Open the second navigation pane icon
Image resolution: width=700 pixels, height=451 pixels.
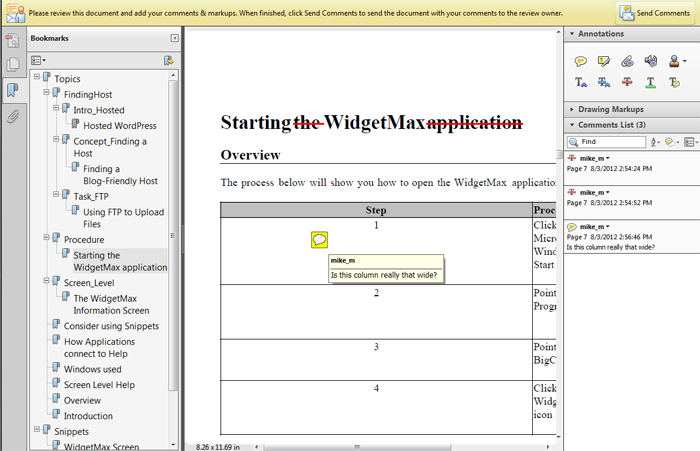point(12,65)
